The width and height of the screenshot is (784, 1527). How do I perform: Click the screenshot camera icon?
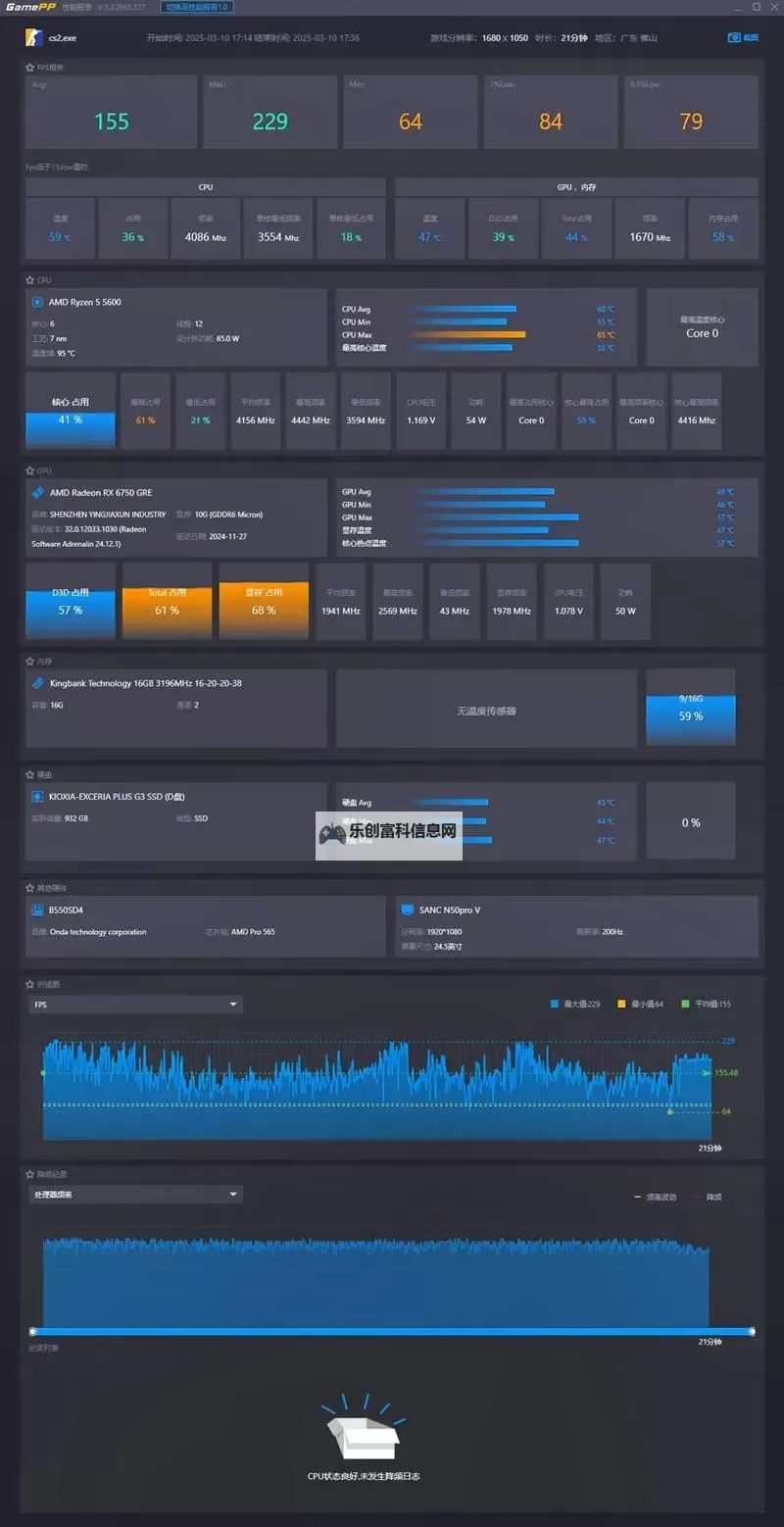(734, 37)
